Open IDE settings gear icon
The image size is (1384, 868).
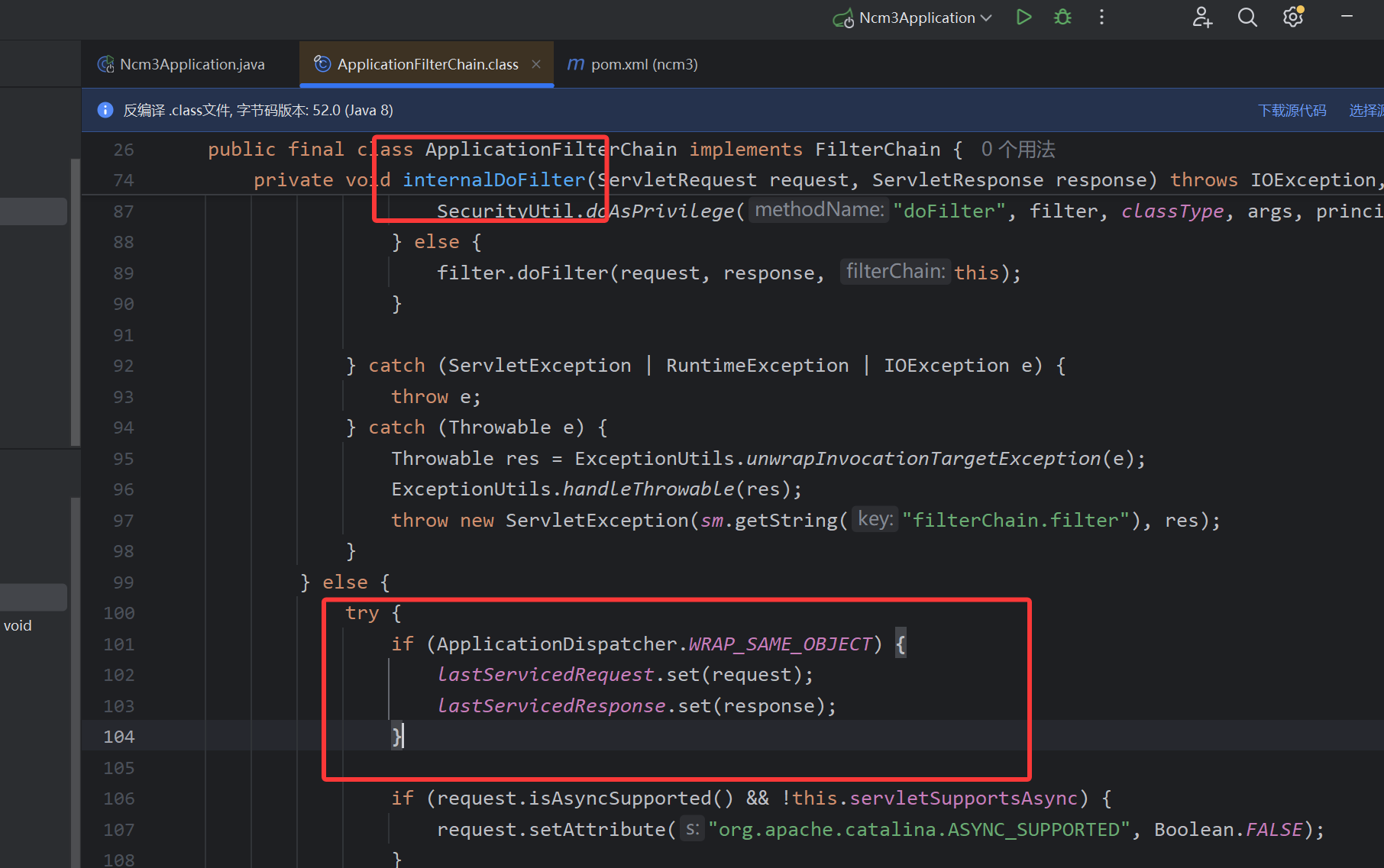pyautogui.click(x=1293, y=18)
